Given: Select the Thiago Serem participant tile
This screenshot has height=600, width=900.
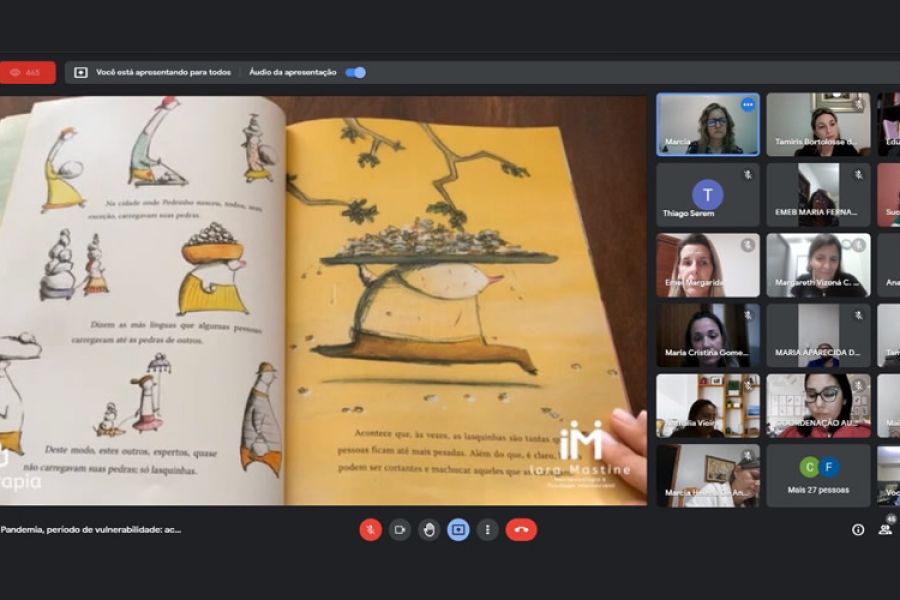Looking at the screenshot, I should point(707,195).
